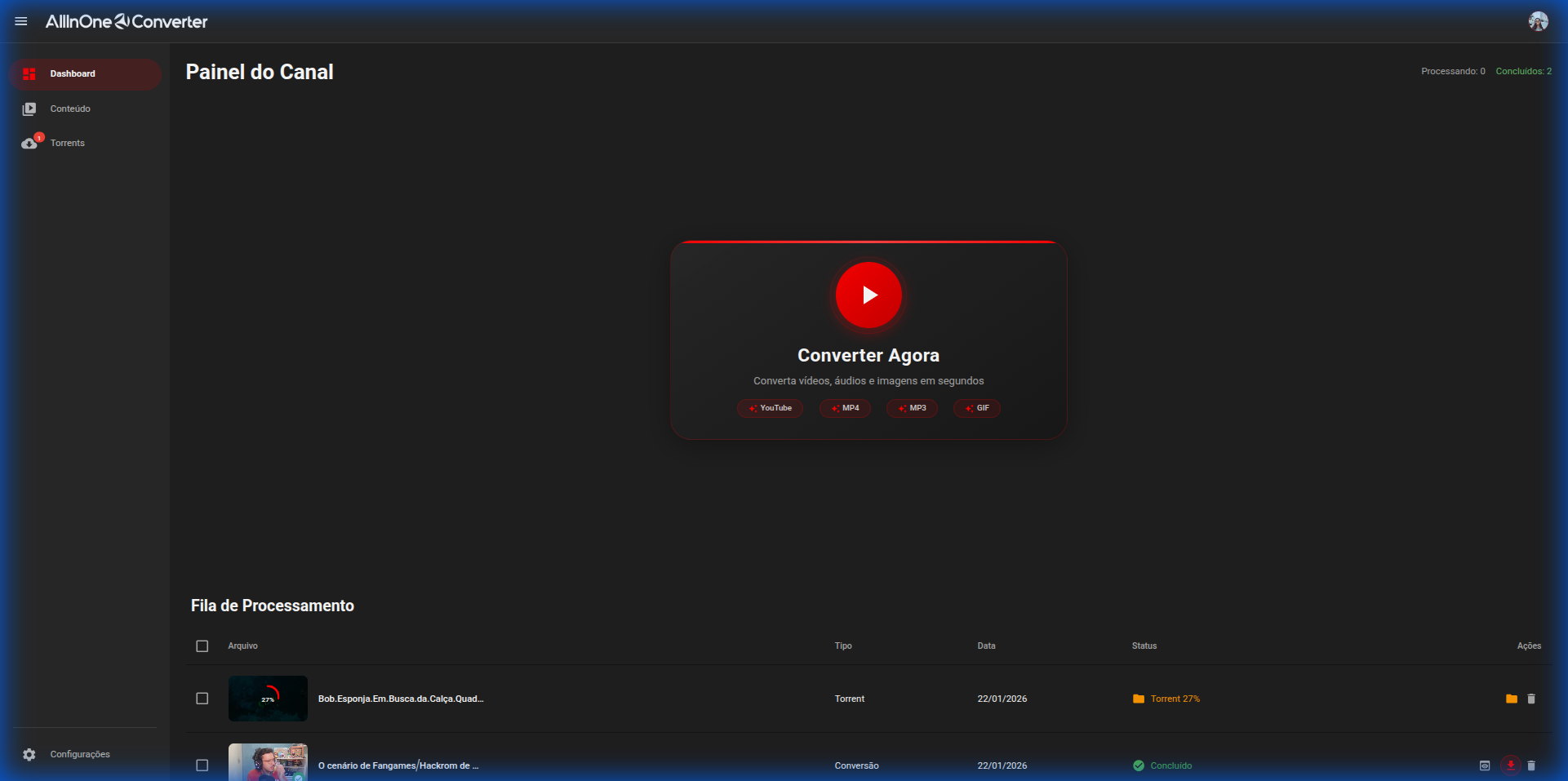The width and height of the screenshot is (1568, 781).
Task: Pick the MP3 format chip
Action: pos(912,408)
